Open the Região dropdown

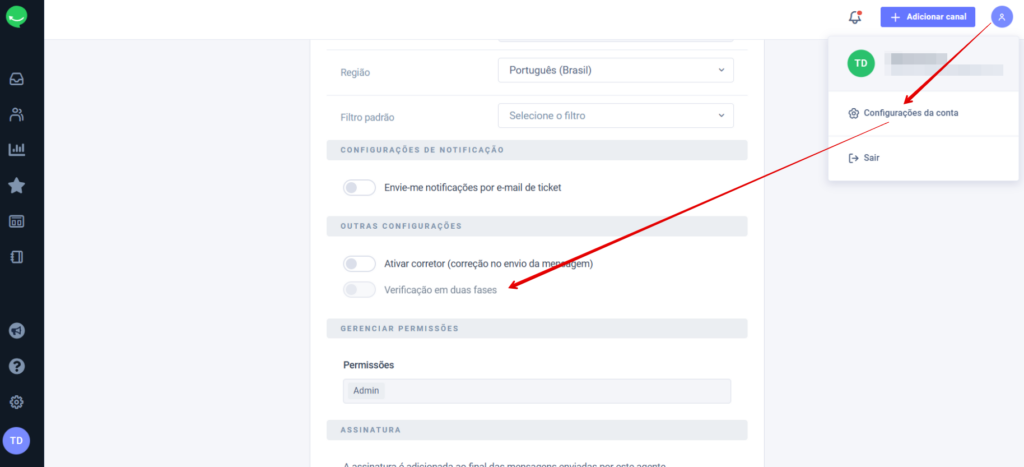coord(615,70)
